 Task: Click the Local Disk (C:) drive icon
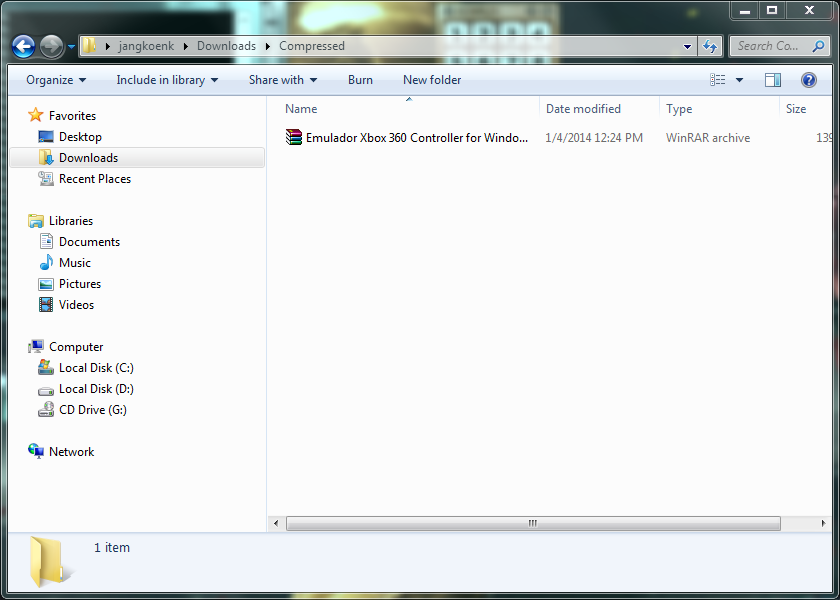click(46, 368)
